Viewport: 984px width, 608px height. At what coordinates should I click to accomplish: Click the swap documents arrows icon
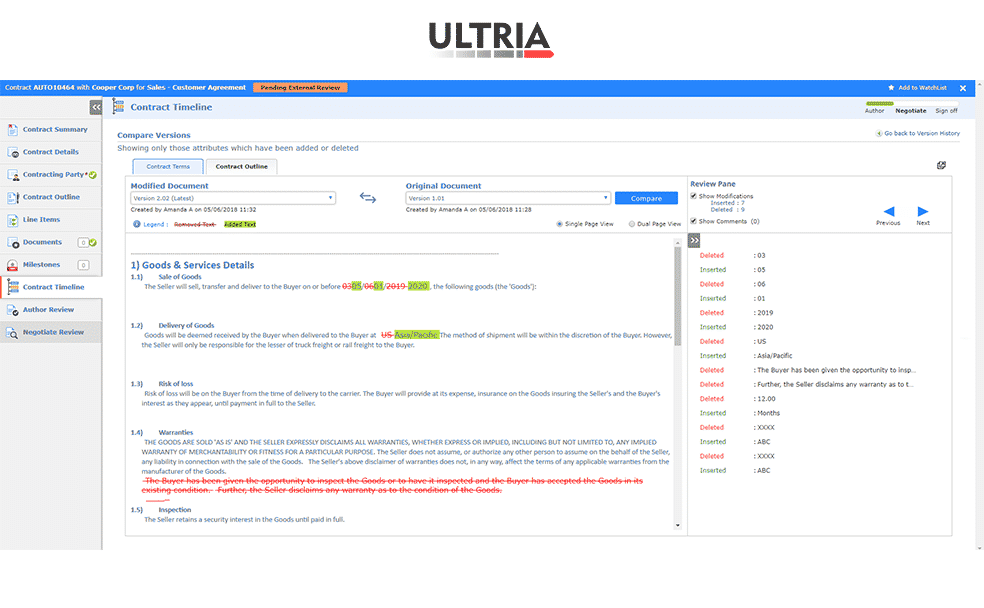click(x=368, y=198)
